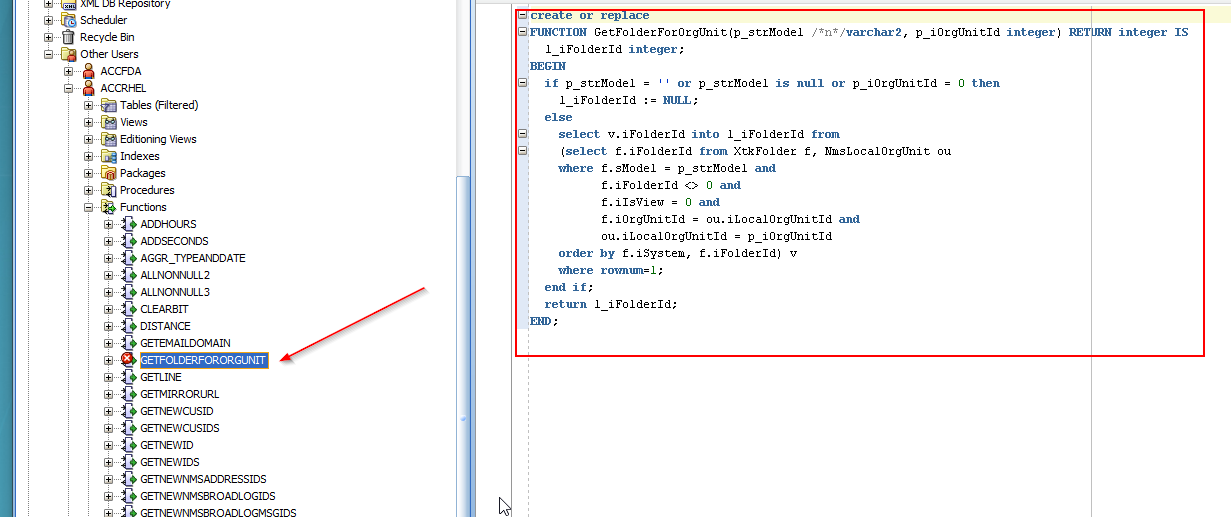Select the ALLNONNULL3 function
The width and height of the screenshot is (1231, 517).
175,292
